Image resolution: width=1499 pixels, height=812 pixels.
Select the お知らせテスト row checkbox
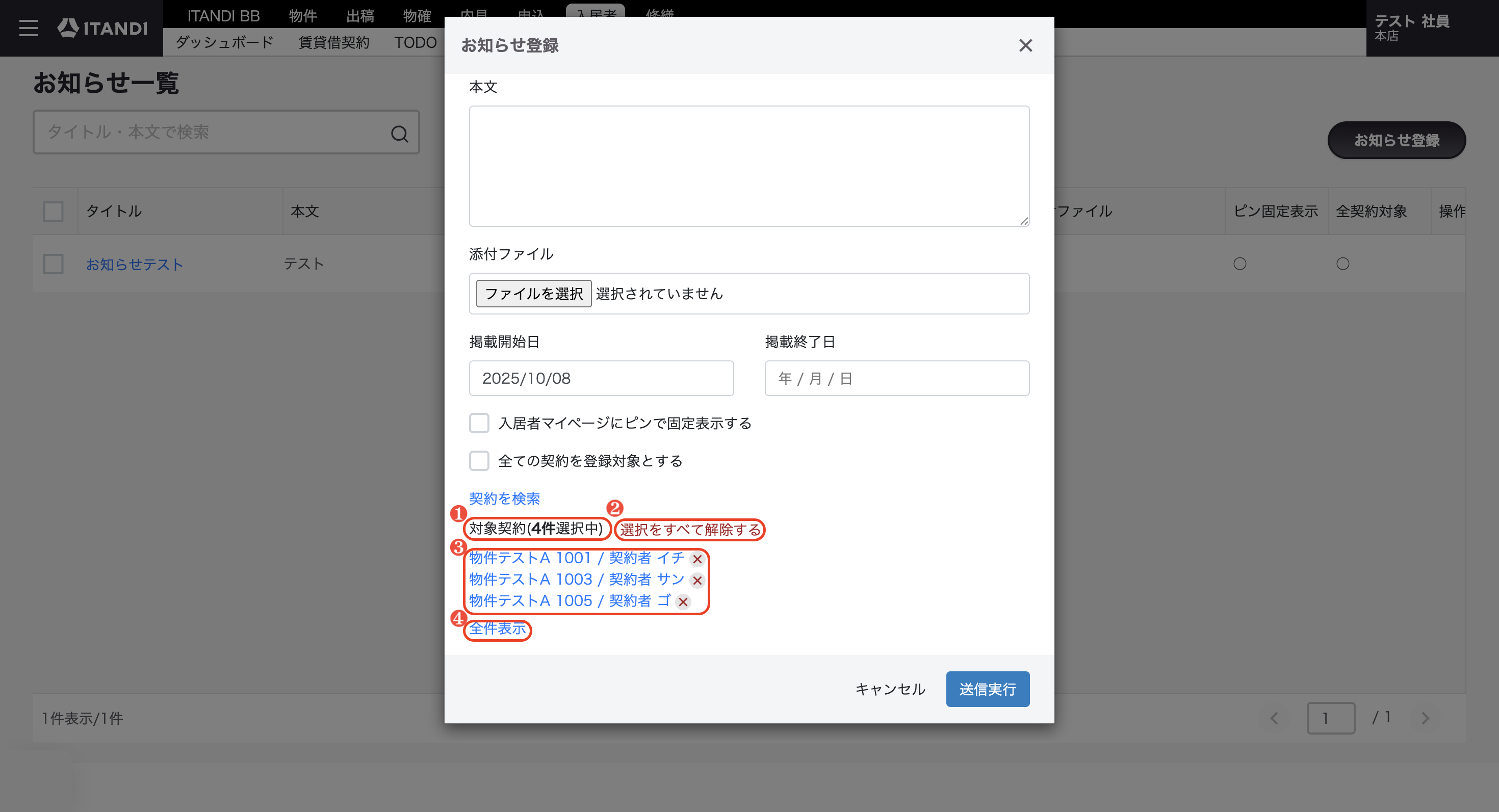(54, 264)
